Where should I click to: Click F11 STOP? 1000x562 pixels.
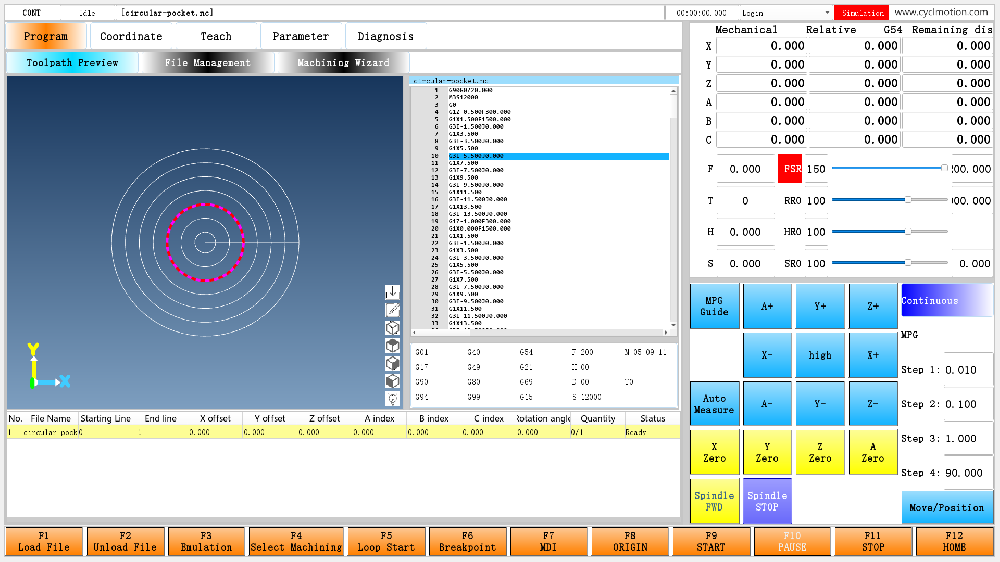click(873, 542)
